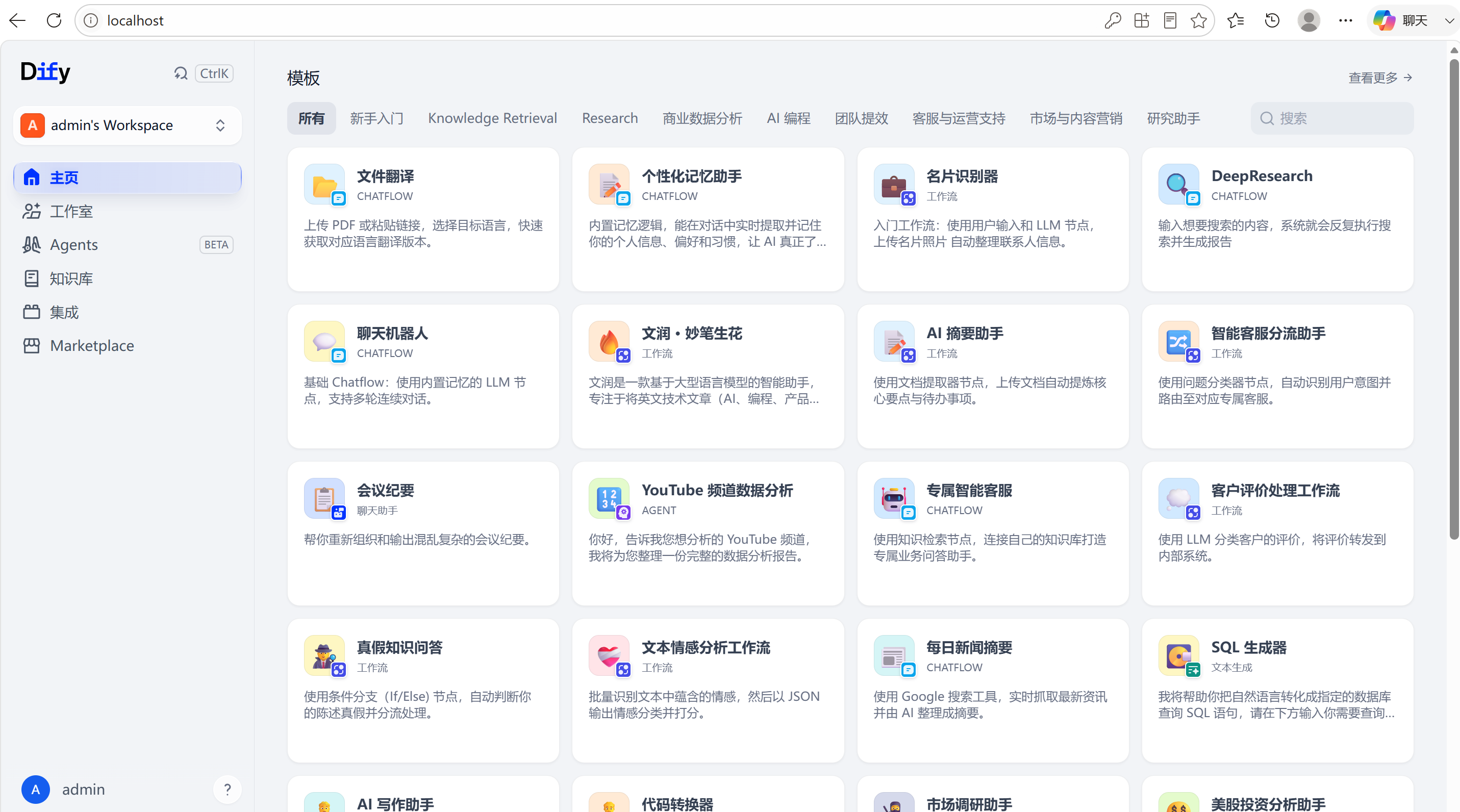Click the 真假知识问答 detective icon

pos(324,655)
